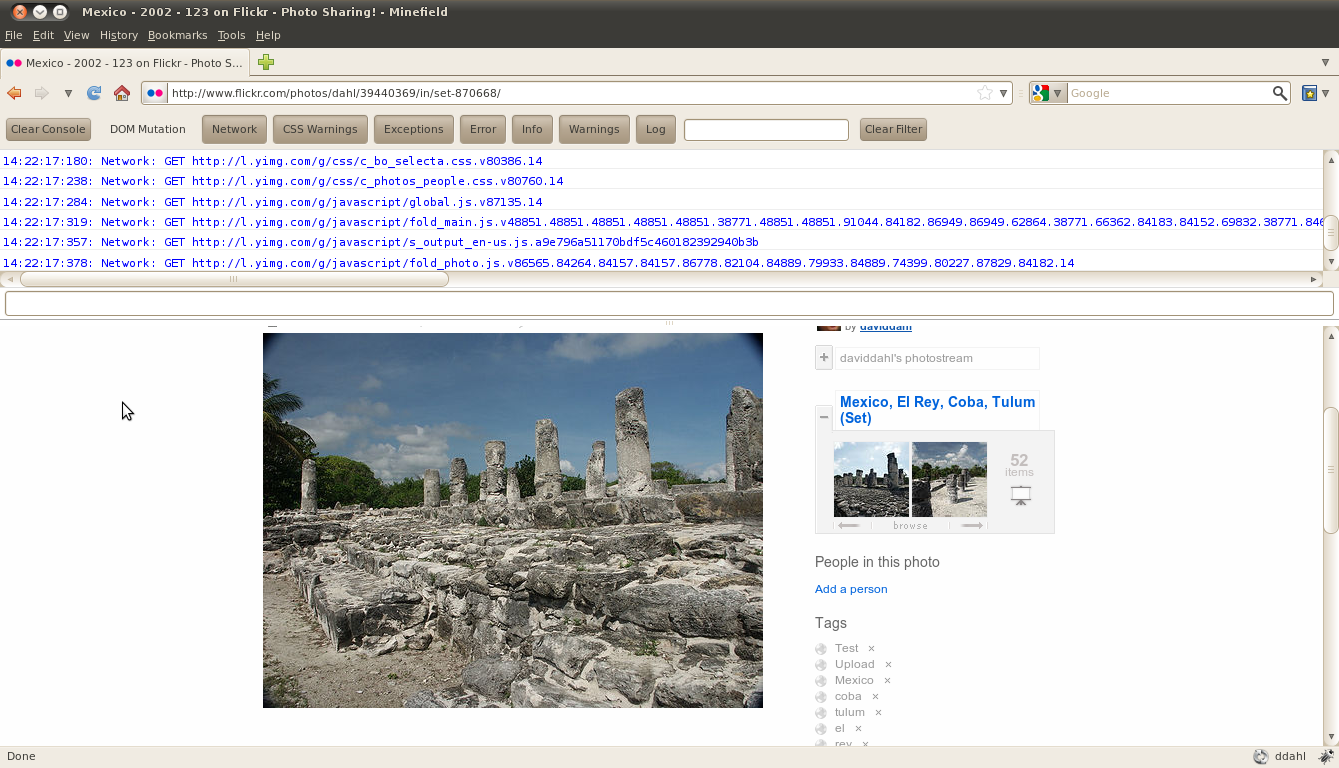
Task: Click the console horizontal scrollbar thumb
Action: [x=233, y=279]
